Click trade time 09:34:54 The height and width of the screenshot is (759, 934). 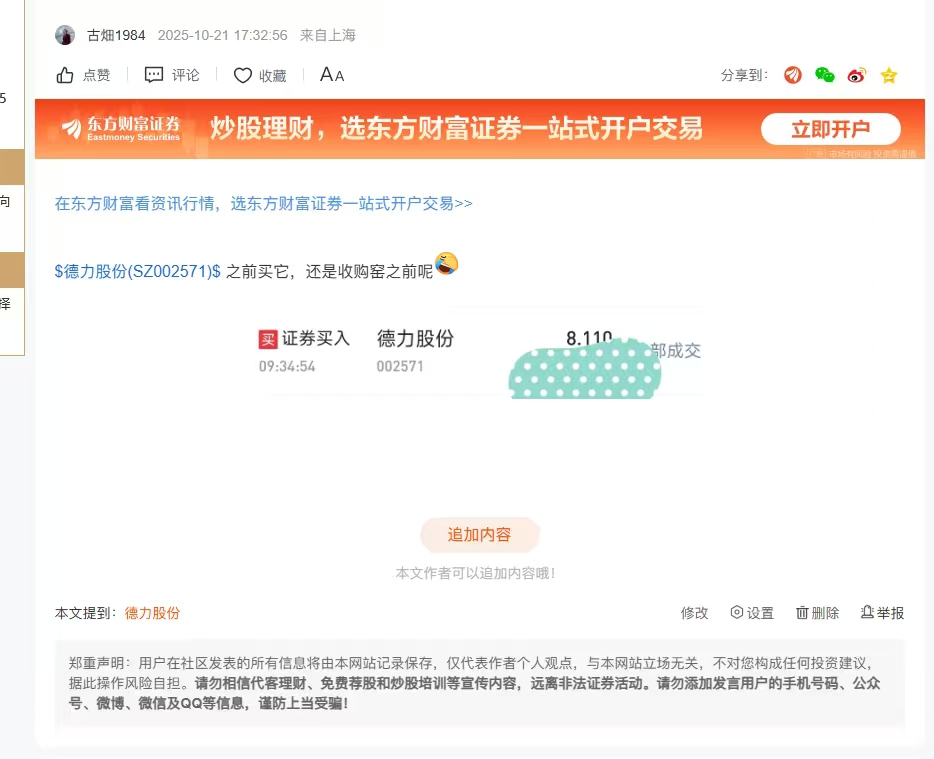[287, 366]
